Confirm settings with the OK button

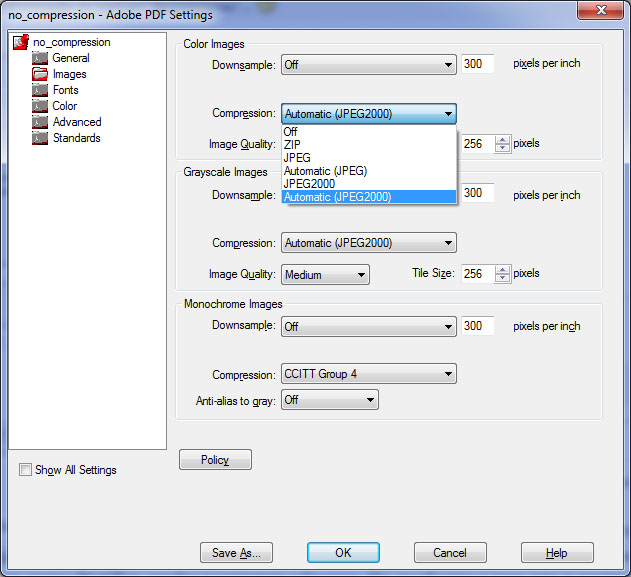point(343,552)
